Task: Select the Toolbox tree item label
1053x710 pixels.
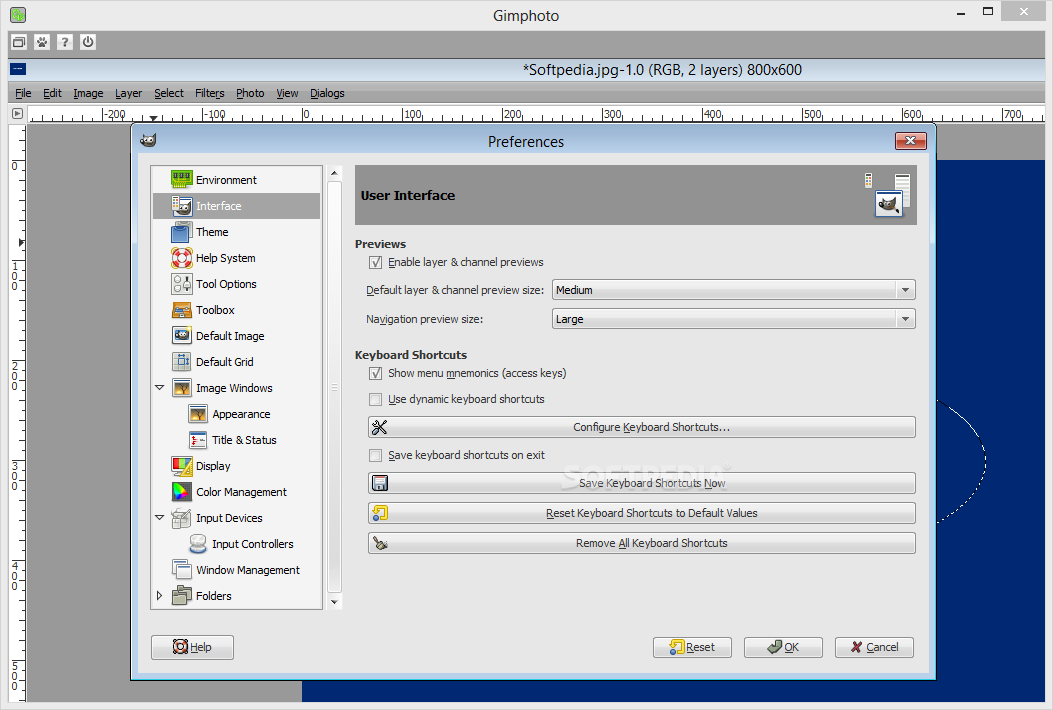Action: 215,310
